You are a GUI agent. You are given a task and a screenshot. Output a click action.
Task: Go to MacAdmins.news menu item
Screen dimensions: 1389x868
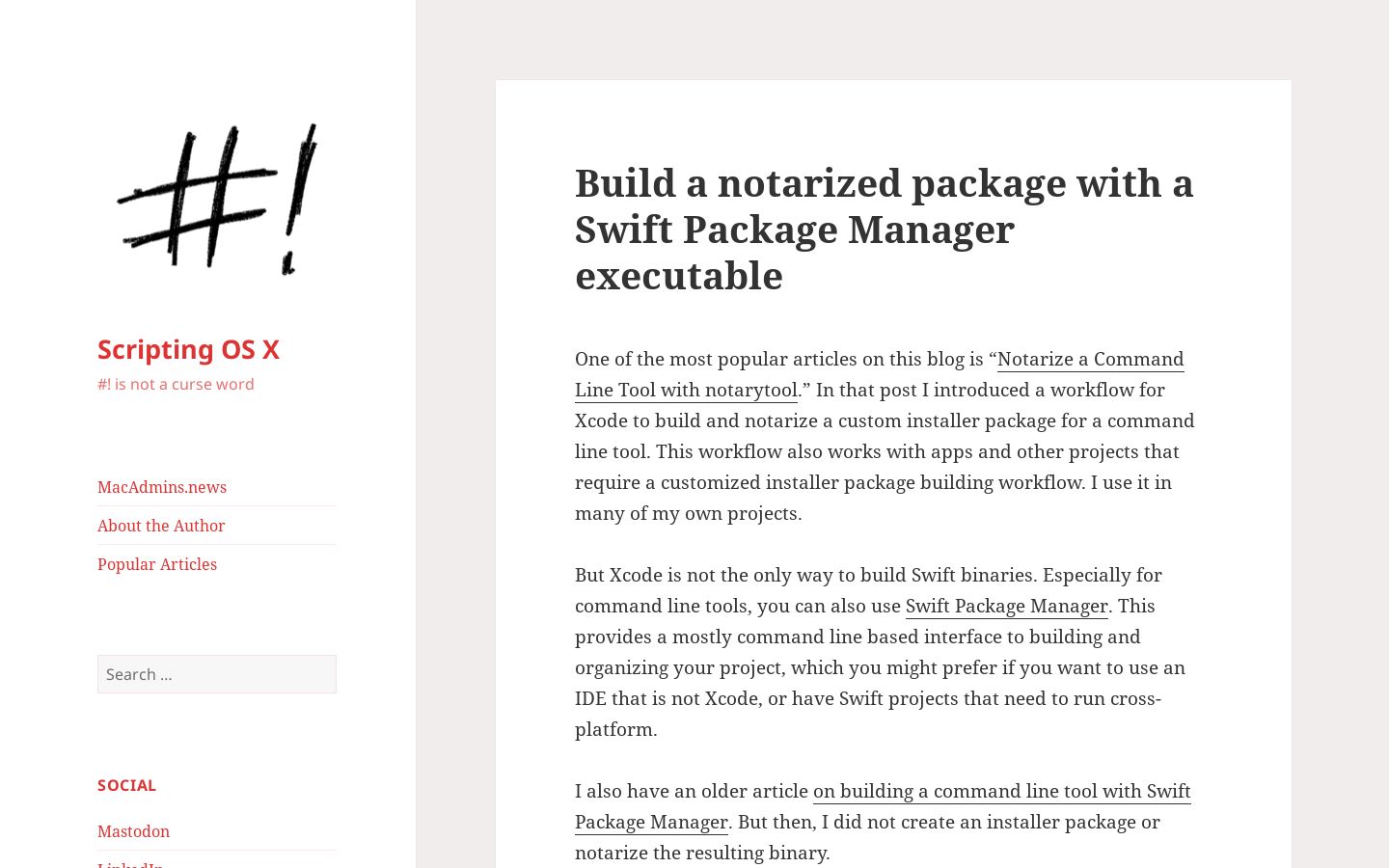pyautogui.click(x=162, y=487)
